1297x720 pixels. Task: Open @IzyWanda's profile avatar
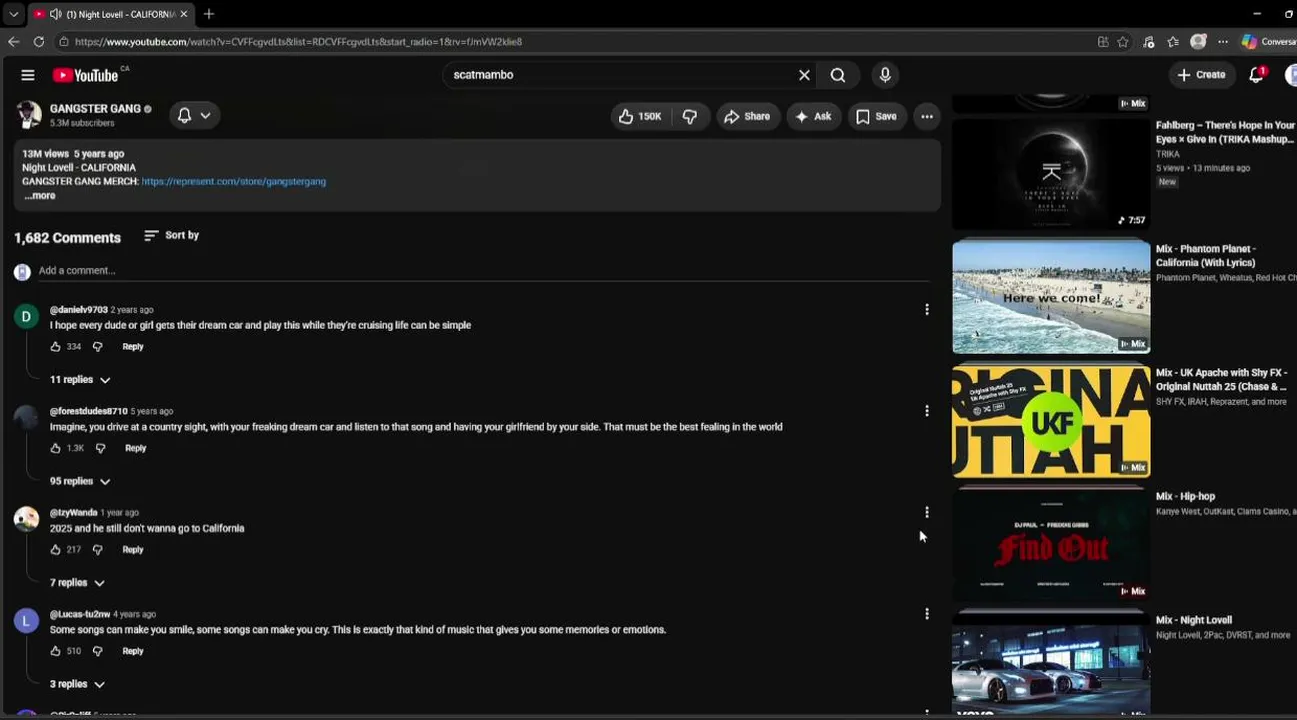26,519
